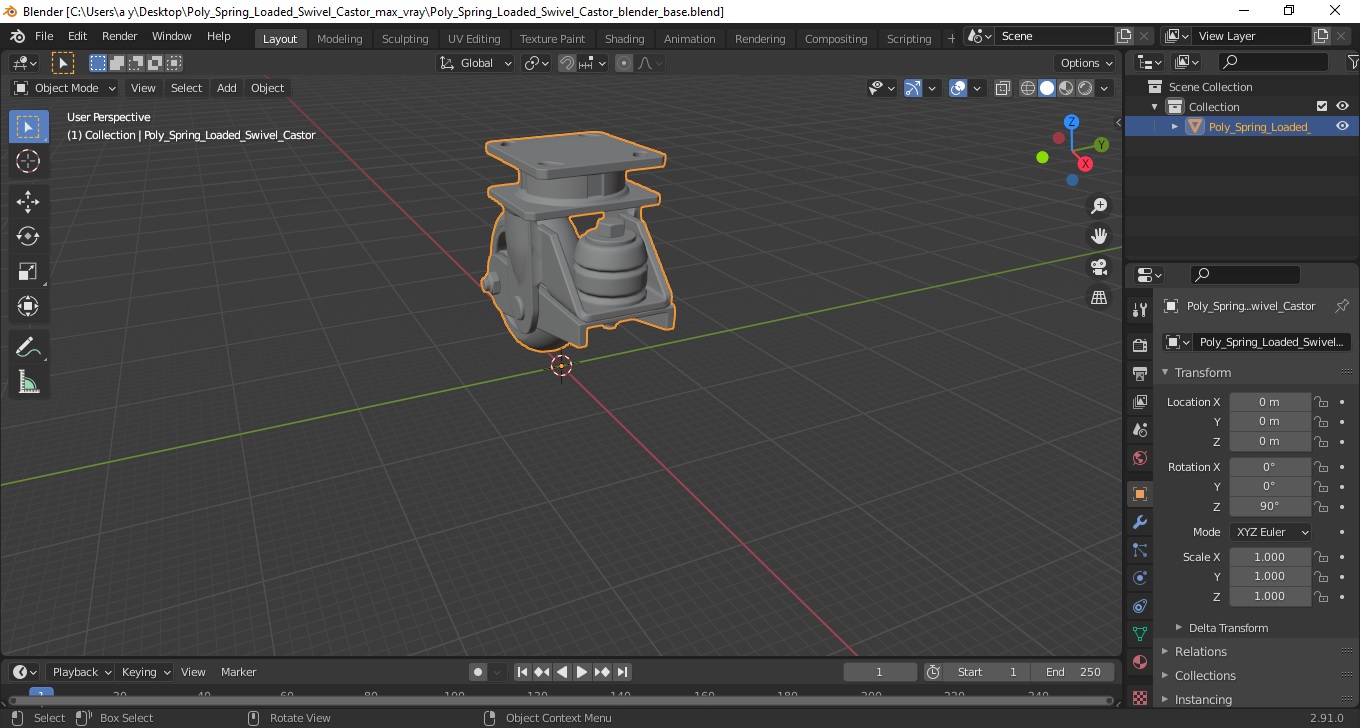Activate the Cursor tool
1360x728 pixels.
click(28, 162)
